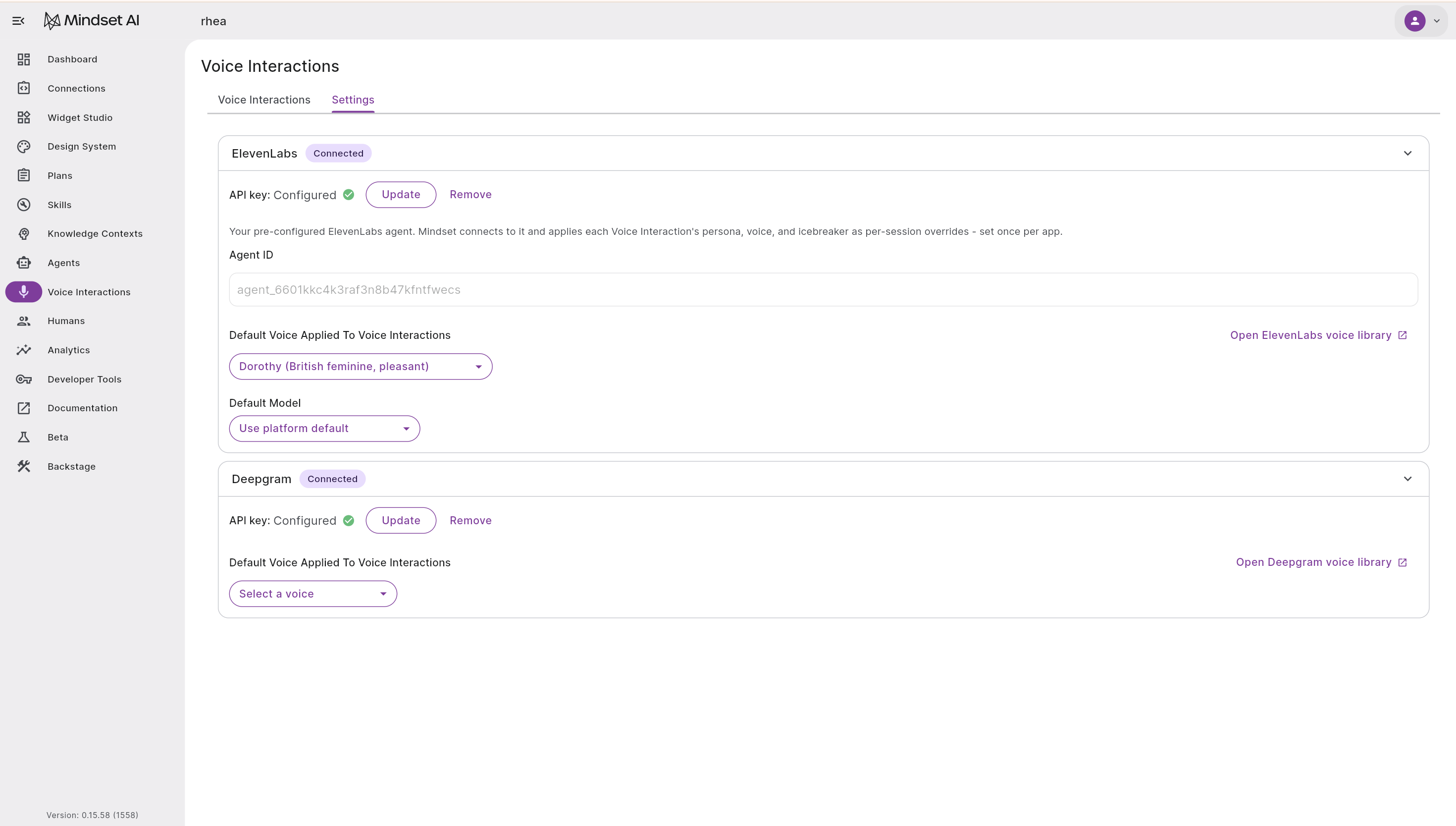Switch to the Voice Interactions tab
The image size is (1456, 826).
pyautogui.click(x=264, y=100)
